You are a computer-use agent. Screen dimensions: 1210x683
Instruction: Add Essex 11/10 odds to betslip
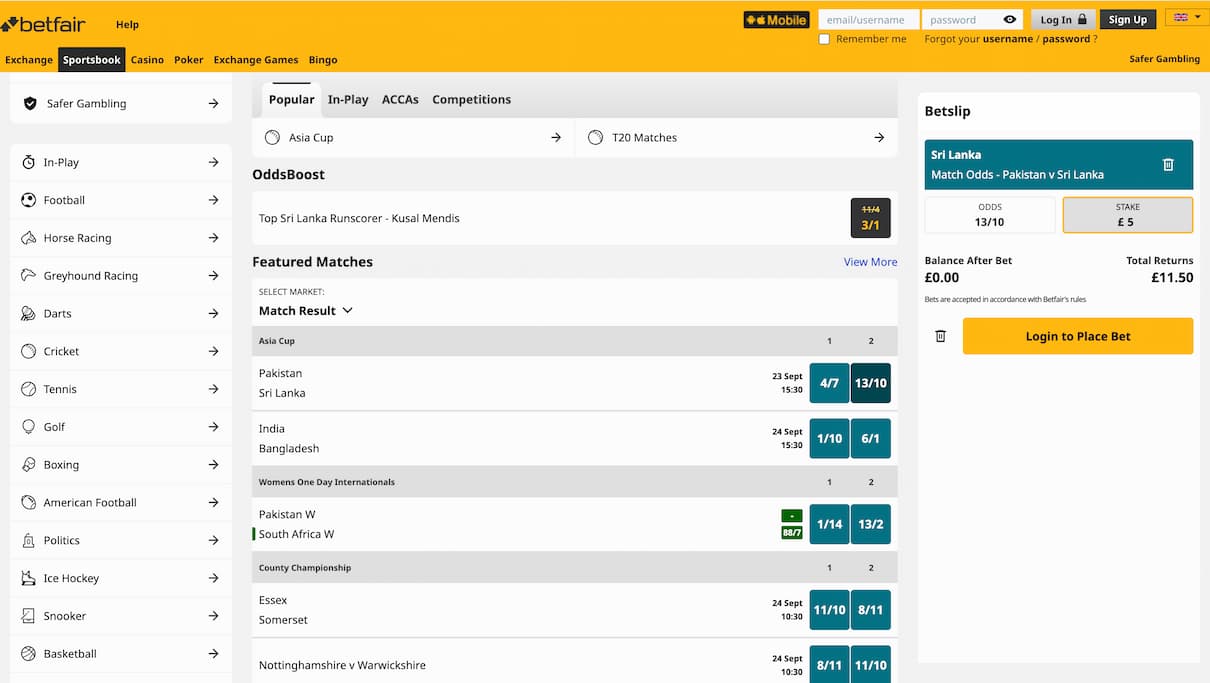(x=829, y=610)
